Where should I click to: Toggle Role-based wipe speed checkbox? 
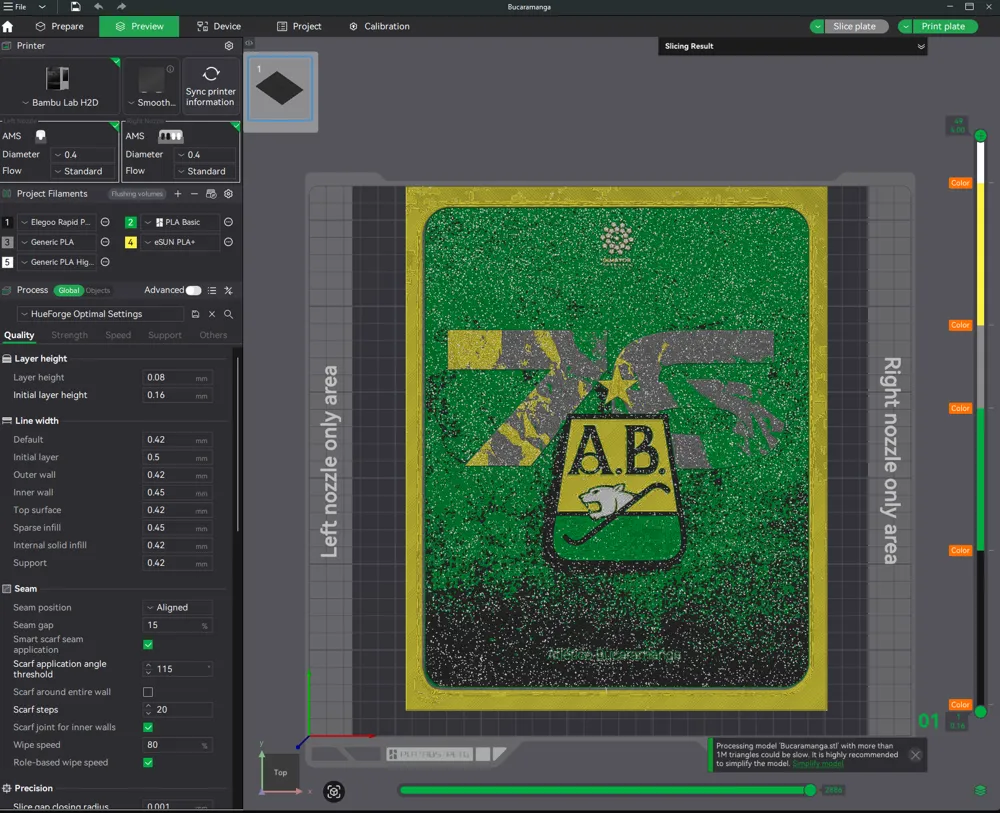(x=148, y=762)
